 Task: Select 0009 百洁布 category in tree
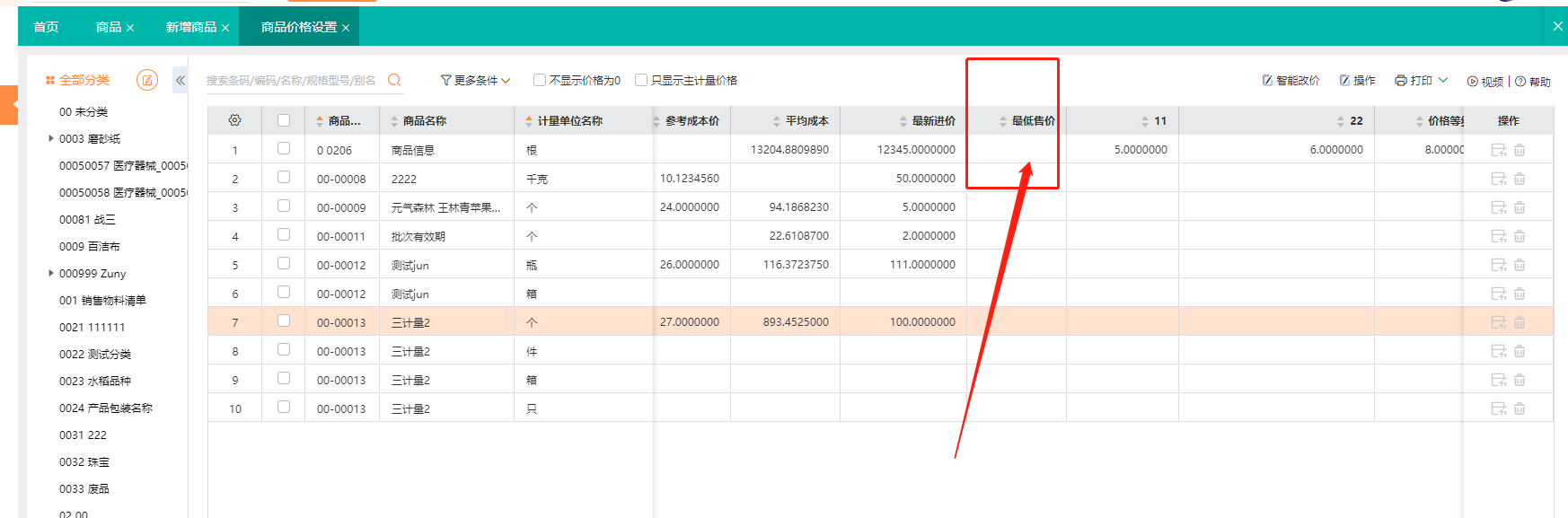(89, 246)
